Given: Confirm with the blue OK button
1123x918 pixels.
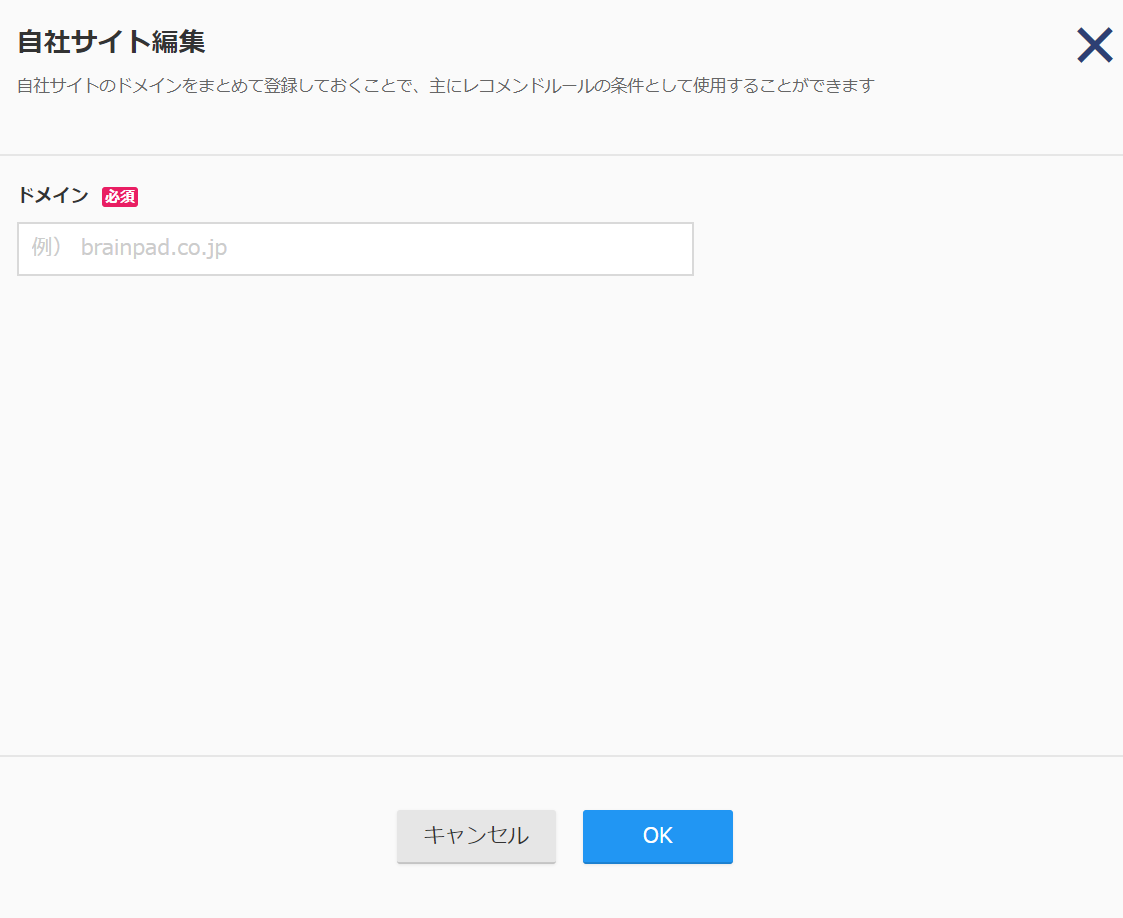Looking at the screenshot, I should pos(657,836).
